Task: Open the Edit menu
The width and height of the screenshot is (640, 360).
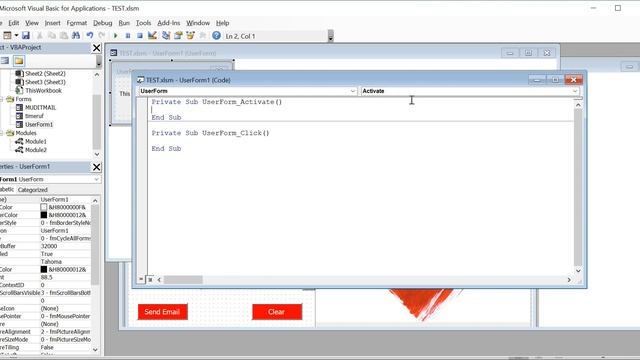Action: tap(14, 23)
